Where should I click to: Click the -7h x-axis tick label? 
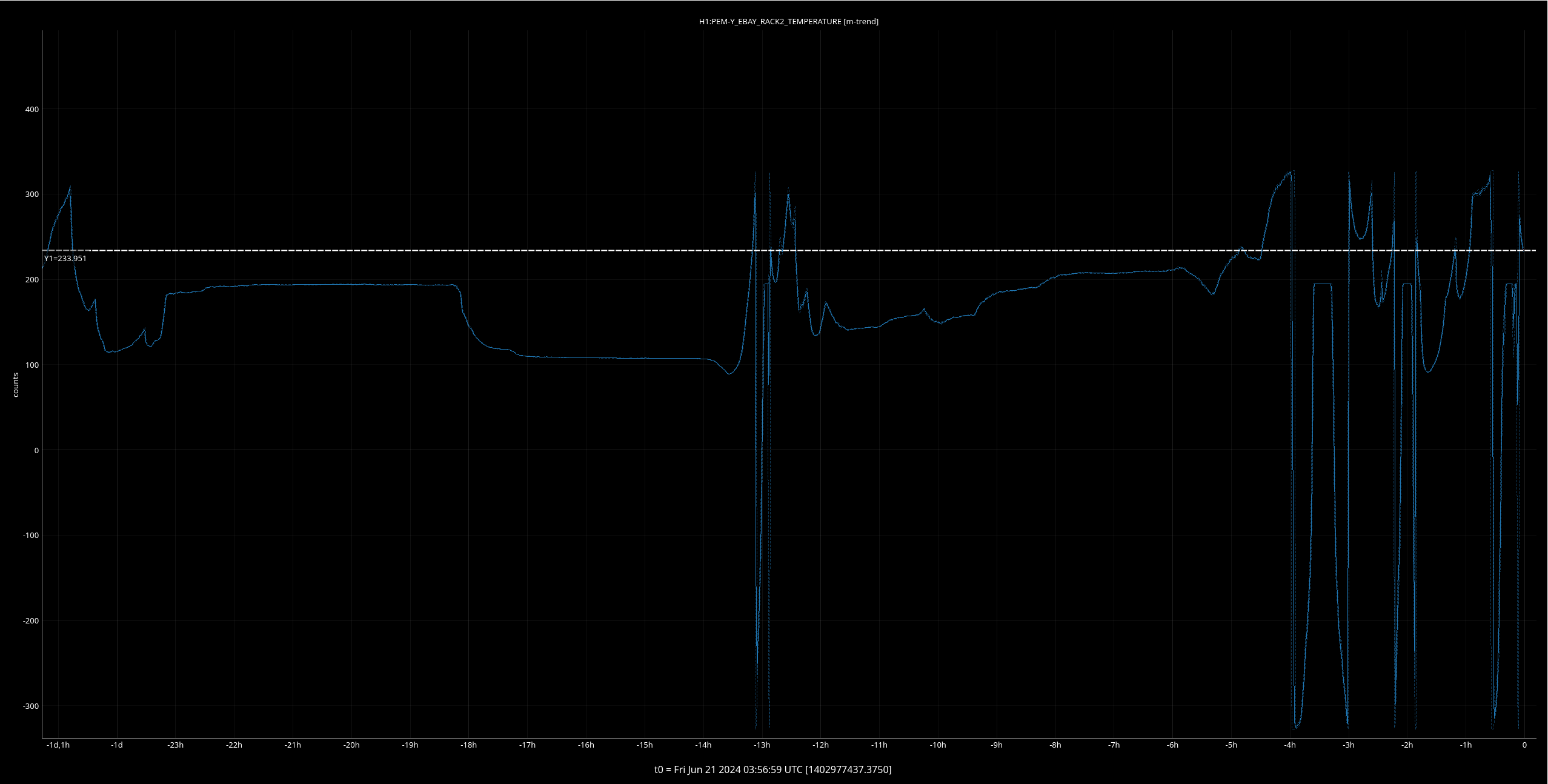click(x=1114, y=745)
